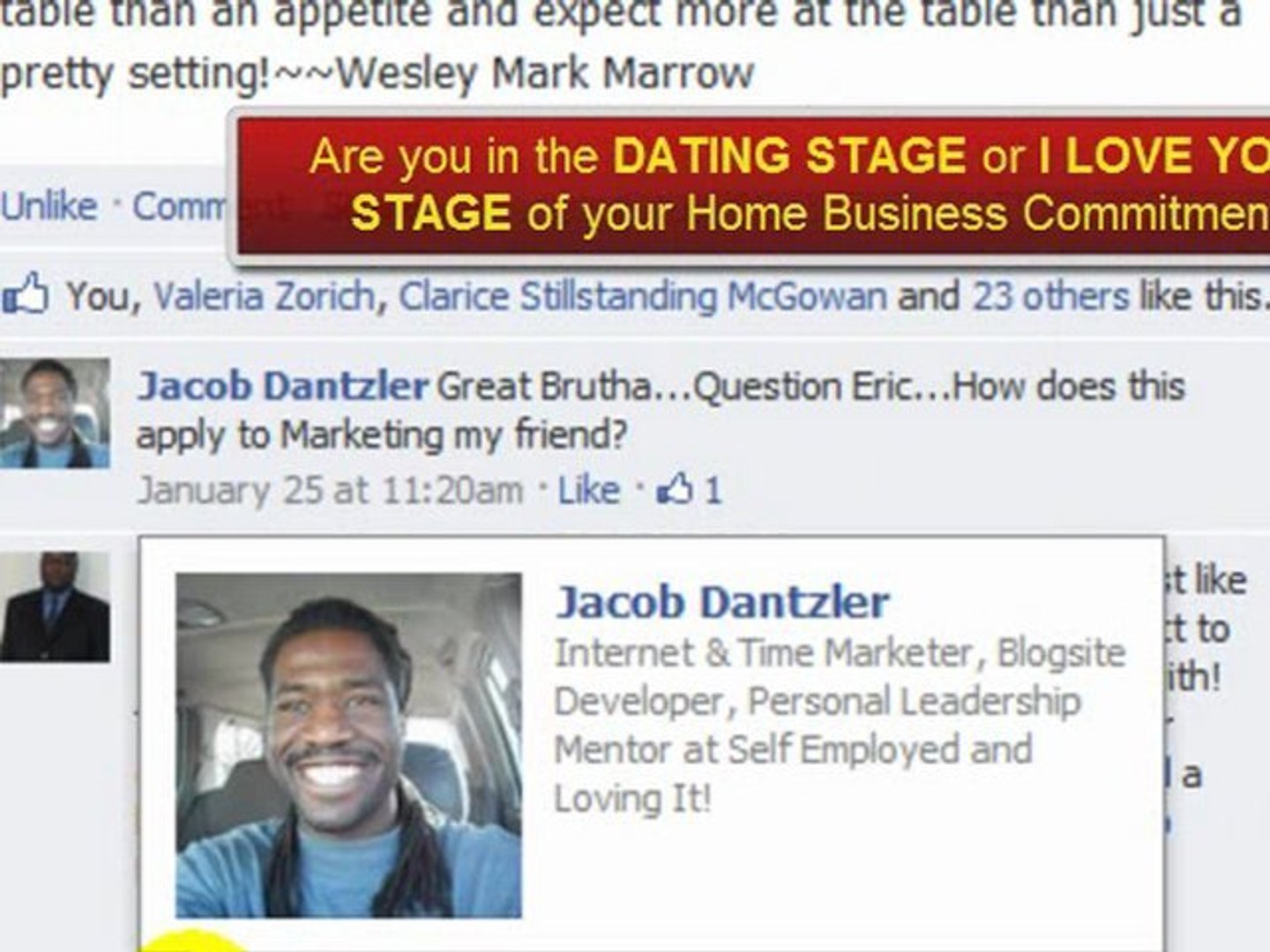The image size is (1270, 952).
Task: Open the suited man's comment avatar
Action: coord(55,606)
